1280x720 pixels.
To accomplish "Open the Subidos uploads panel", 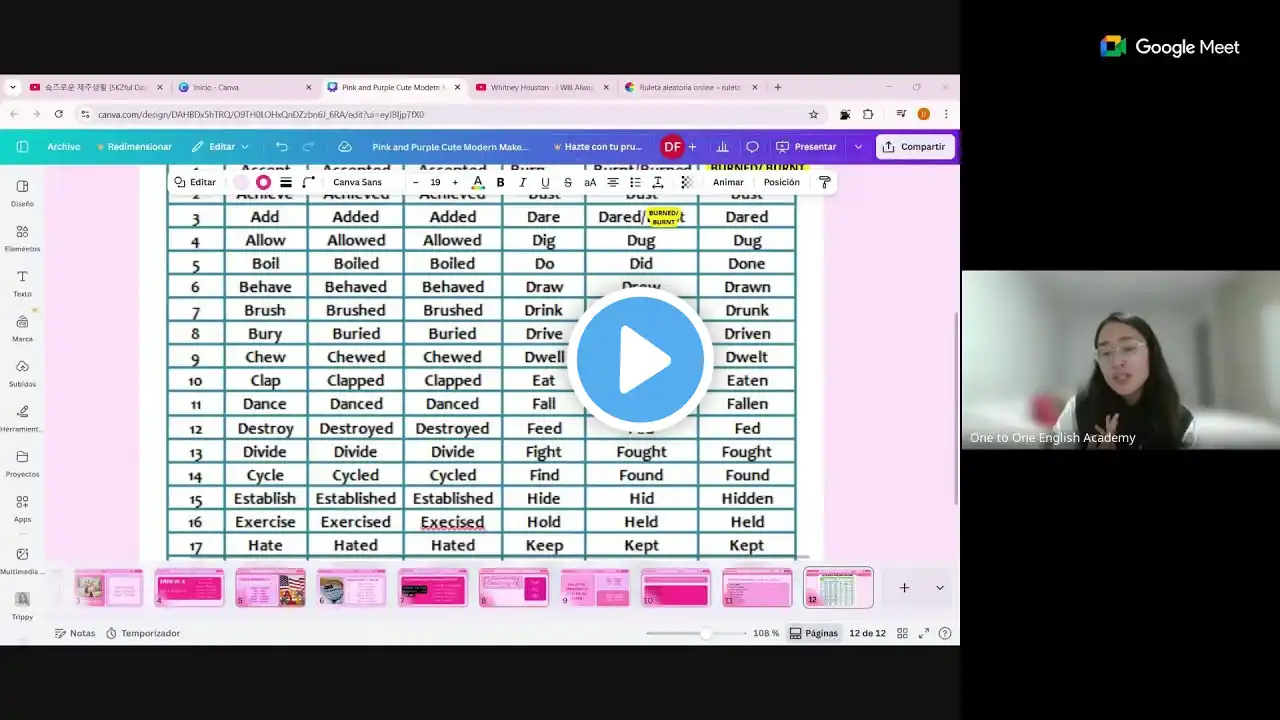I will (22, 374).
